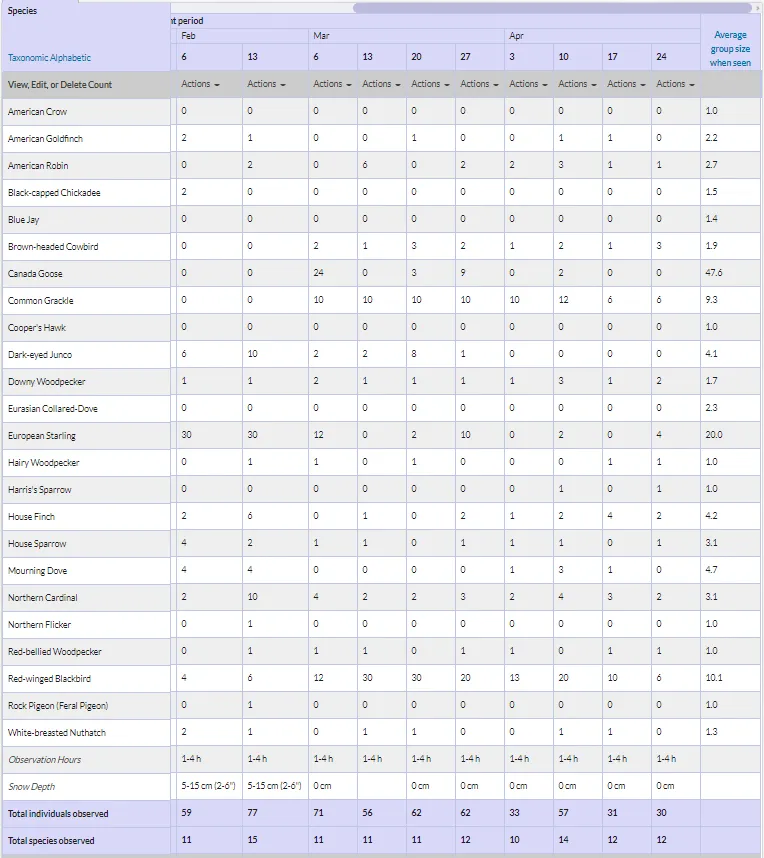Click the Apr month header
The height and width of the screenshot is (858, 764).
tap(517, 36)
